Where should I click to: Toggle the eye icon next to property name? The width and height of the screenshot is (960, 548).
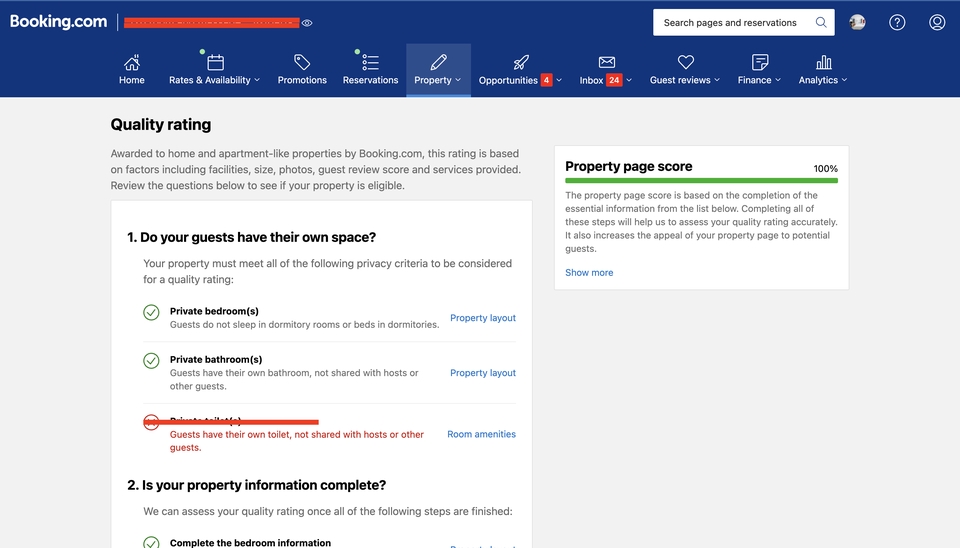[x=307, y=23]
